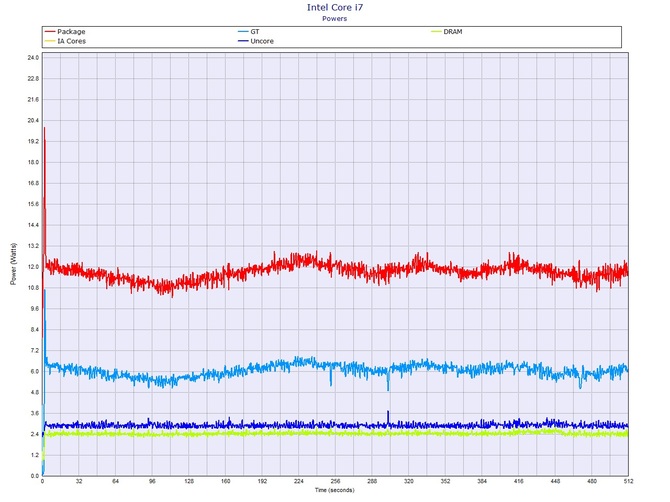Click the red Package legend color line
Screen dimensions: 670x502
point(50,32)
